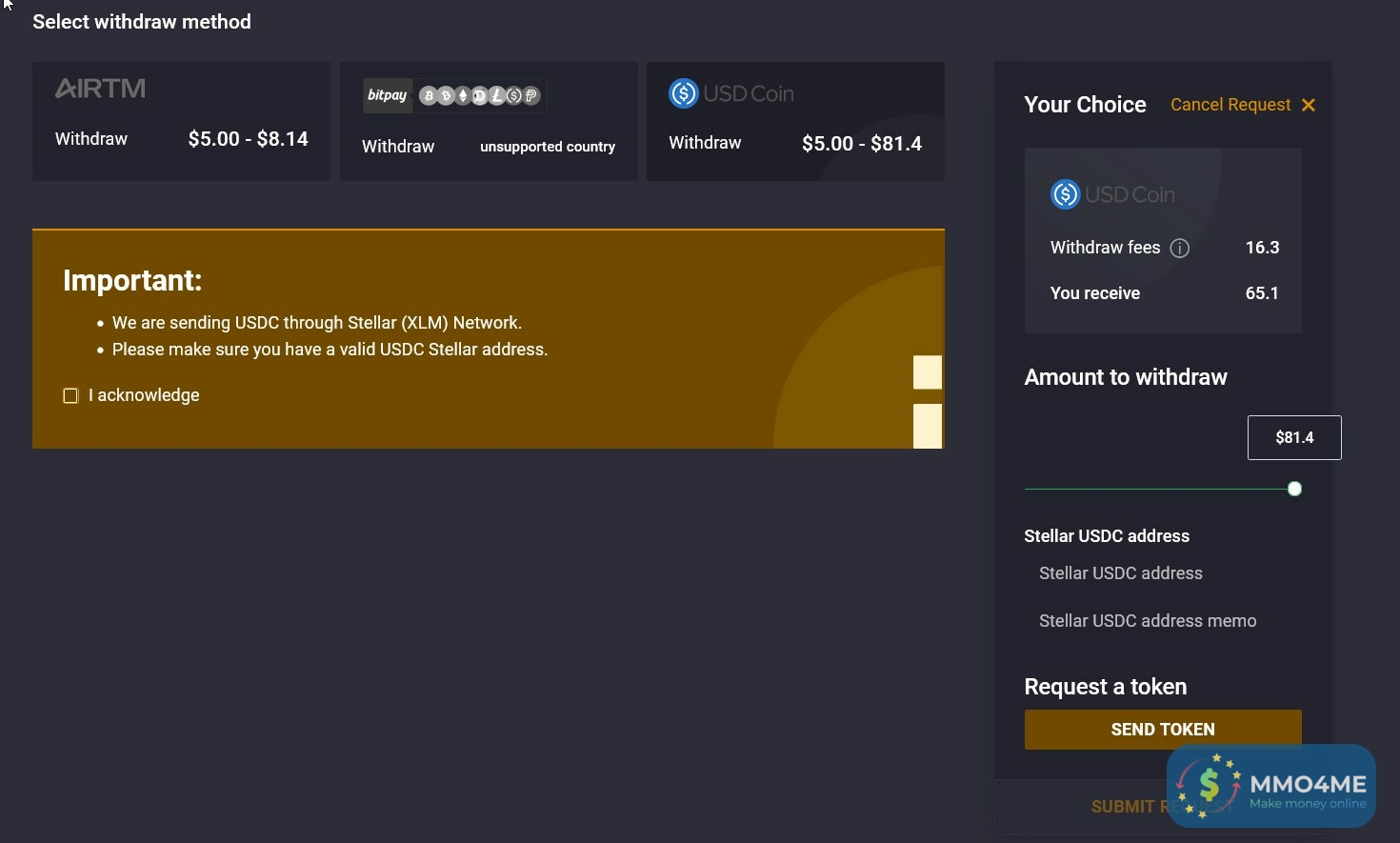Viewport: 1400px width, 843px height.
Task: Click the AIRTM range '$5.00 - $8.14'
Action: 249,139
